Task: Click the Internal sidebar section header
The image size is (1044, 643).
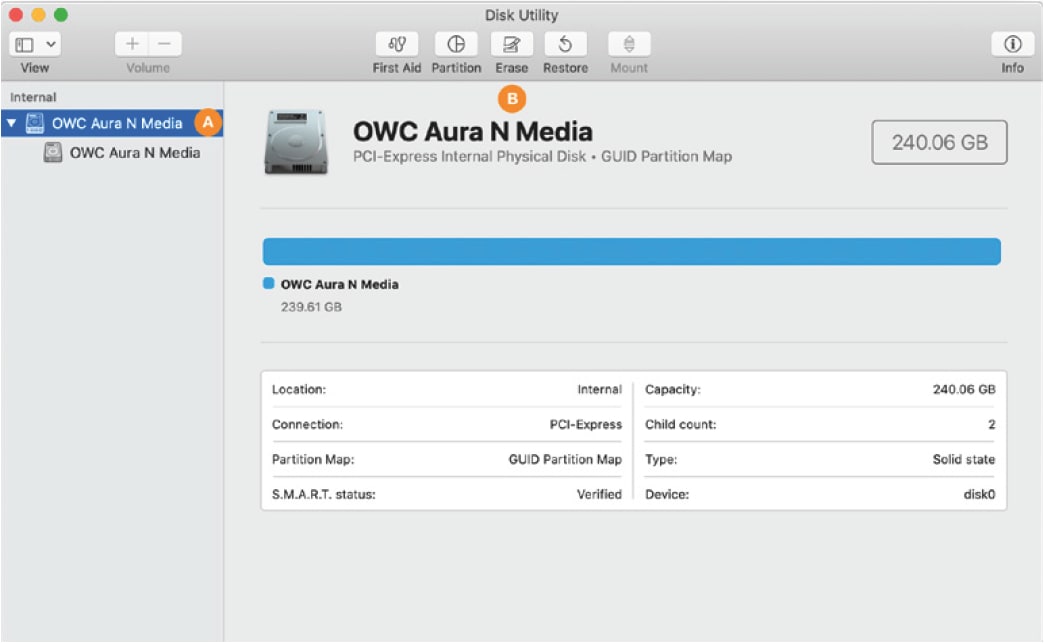Action: click(x=33, y=98)
